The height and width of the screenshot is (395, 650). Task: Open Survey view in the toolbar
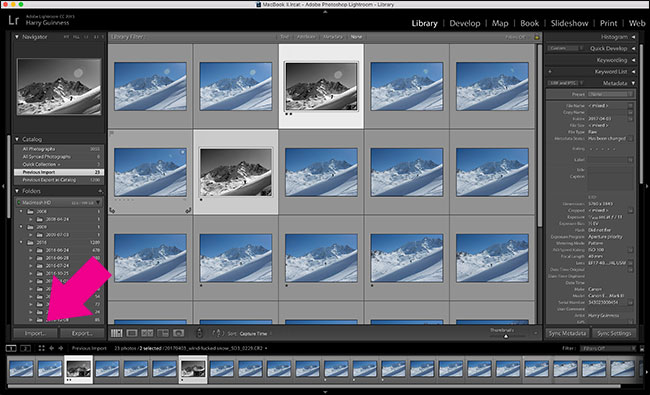coord(163,333)
